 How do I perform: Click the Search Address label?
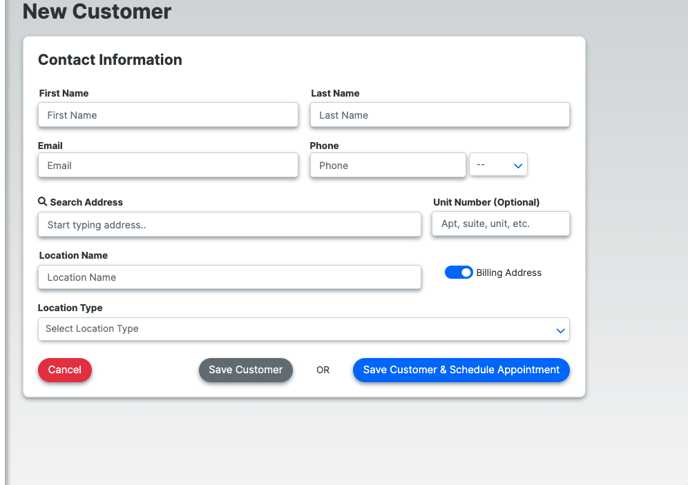(x=86, y=202)
